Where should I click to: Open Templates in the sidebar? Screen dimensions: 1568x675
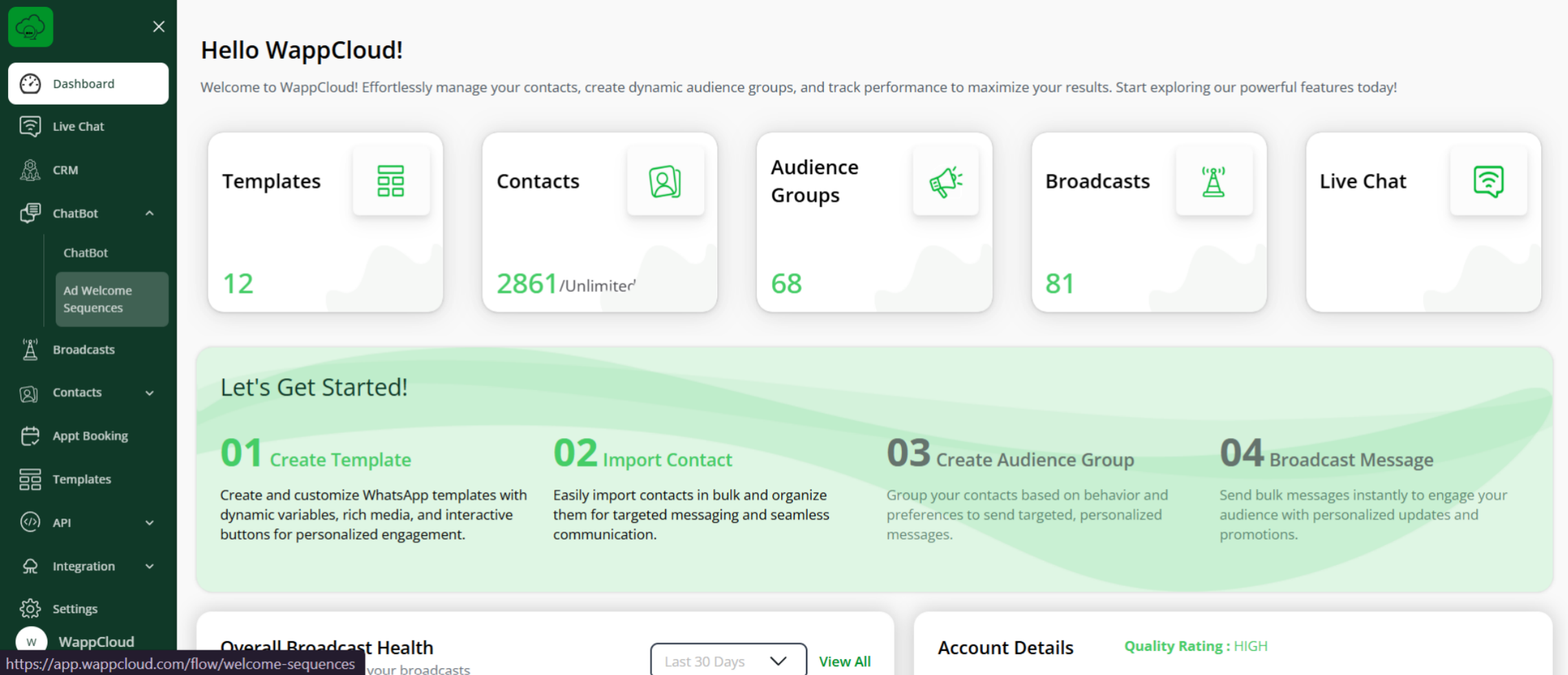[88, 479]
